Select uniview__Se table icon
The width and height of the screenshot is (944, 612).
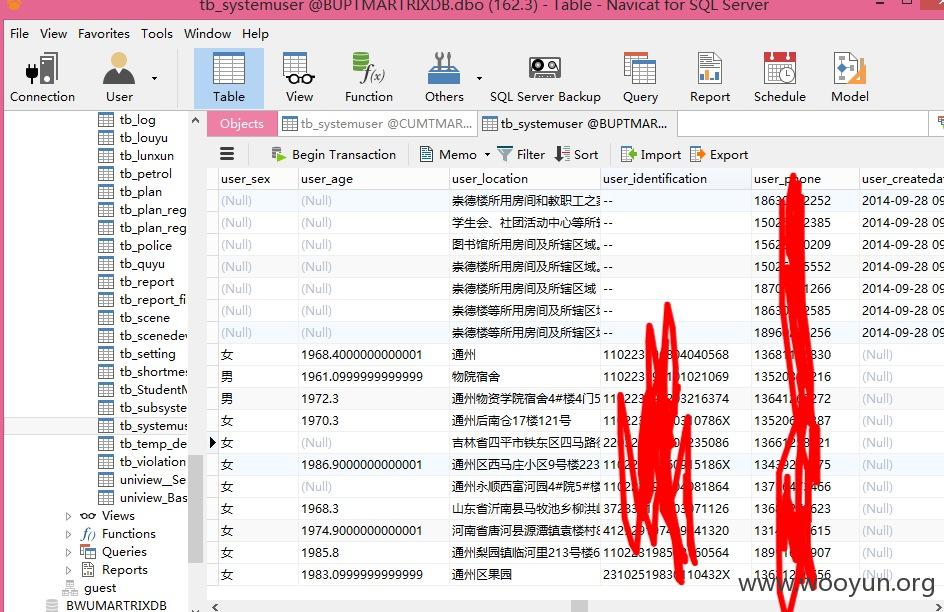click(106, 480)
